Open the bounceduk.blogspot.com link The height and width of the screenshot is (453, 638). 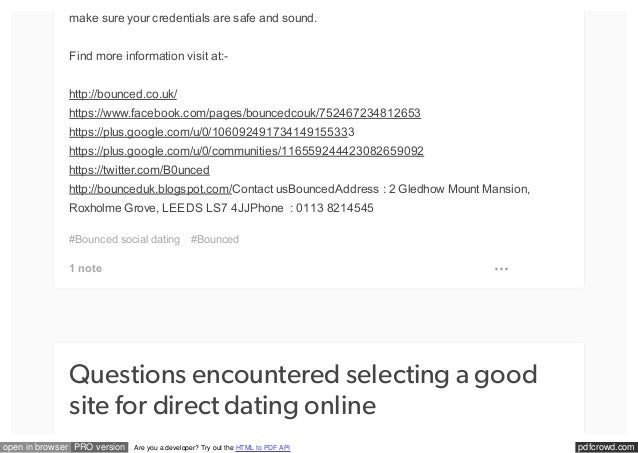coord(151,189)
